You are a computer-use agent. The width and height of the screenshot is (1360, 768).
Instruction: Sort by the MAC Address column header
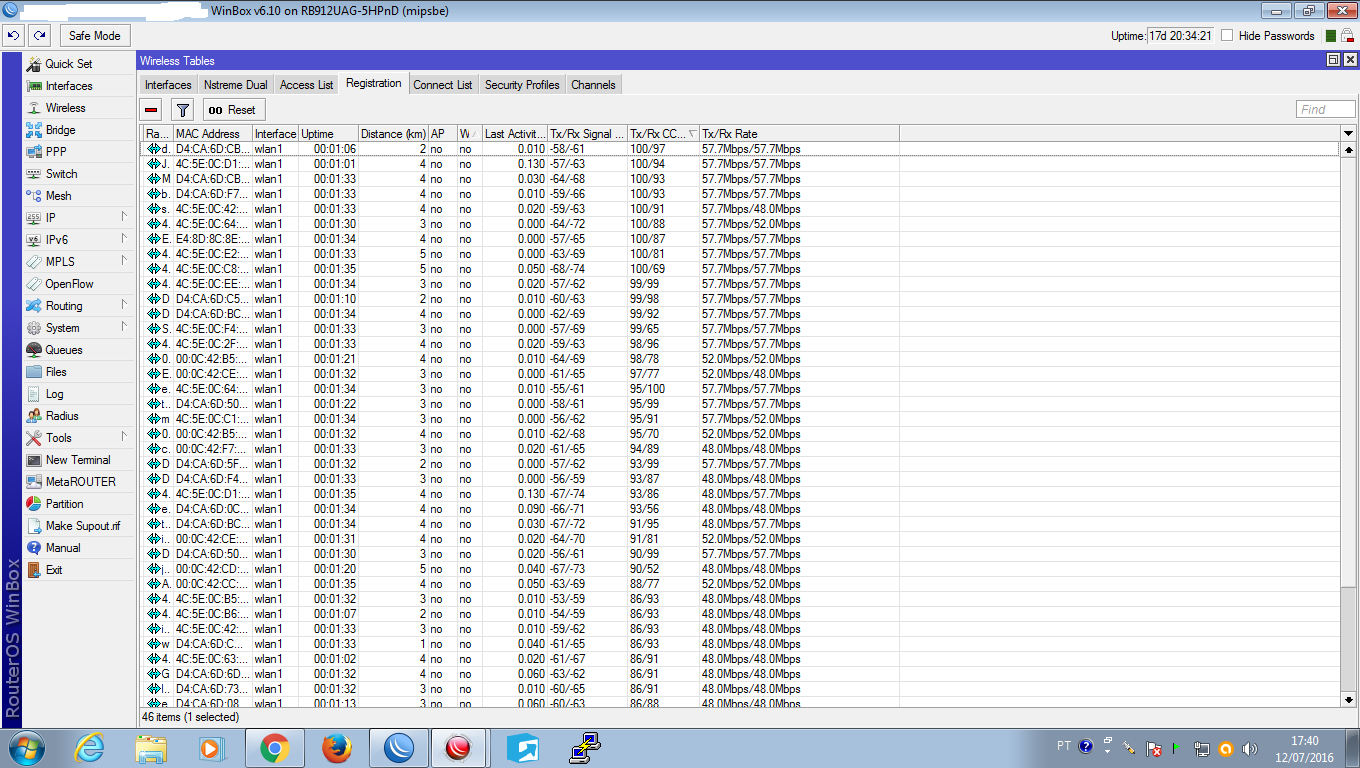[212, 134]
